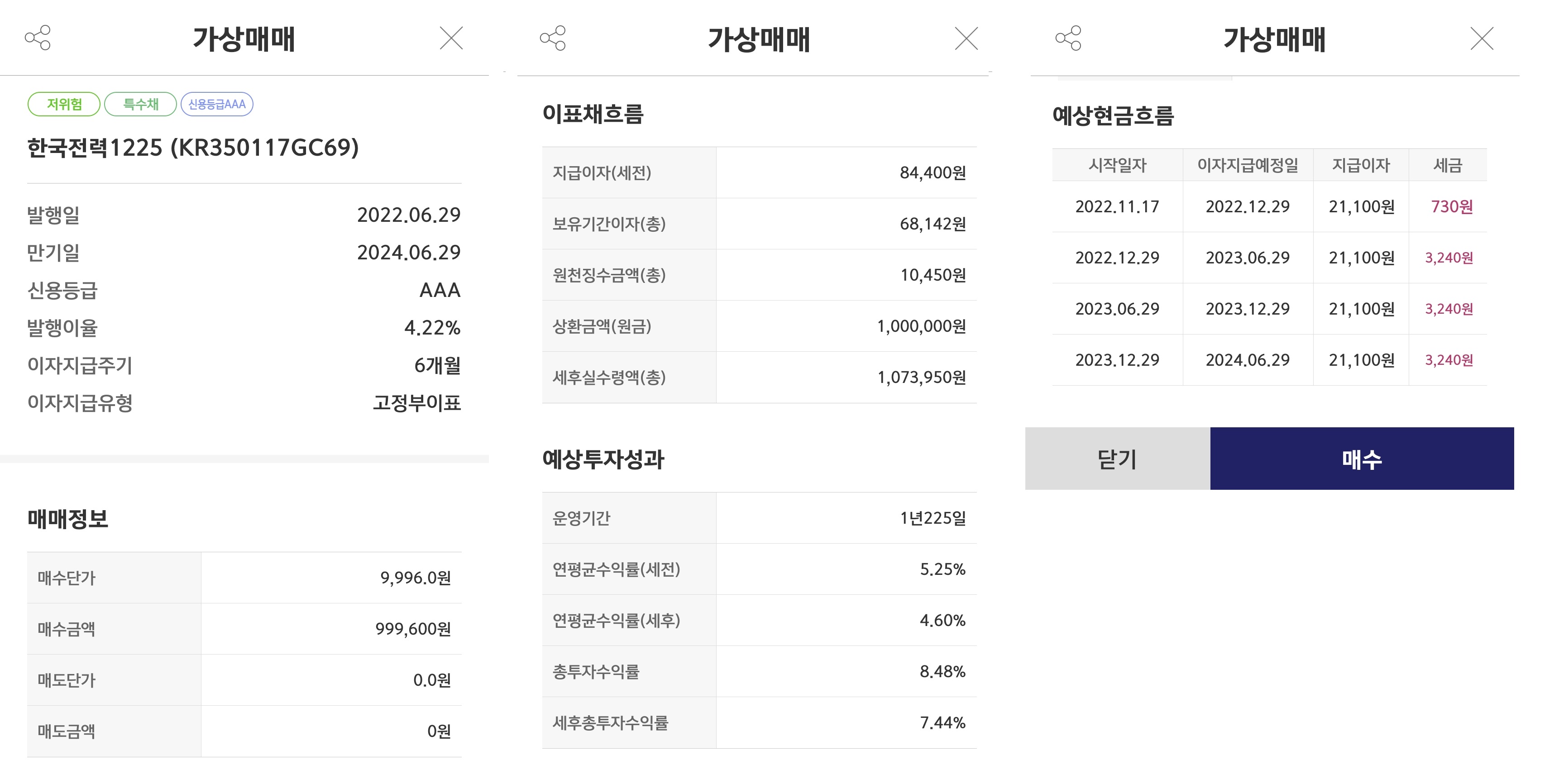
Task: Click the 지급이자(세전) row label
Action: point(602,172)
